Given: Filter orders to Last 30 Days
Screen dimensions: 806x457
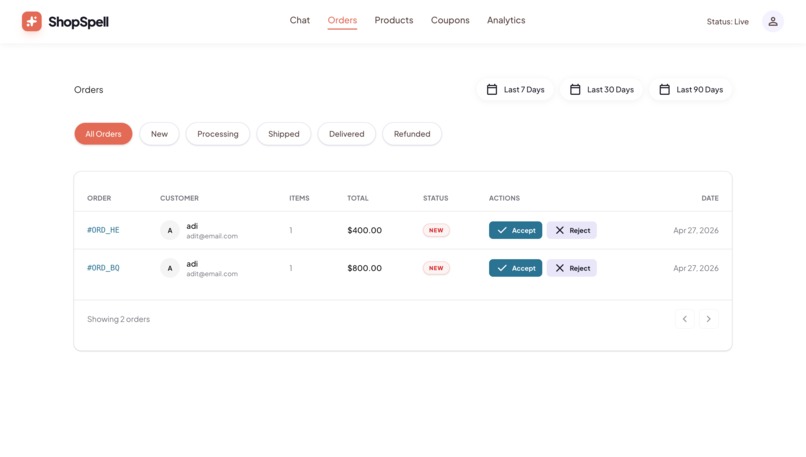Looking at the screenshot, I should pyautogui.click(x=601, y=89).
